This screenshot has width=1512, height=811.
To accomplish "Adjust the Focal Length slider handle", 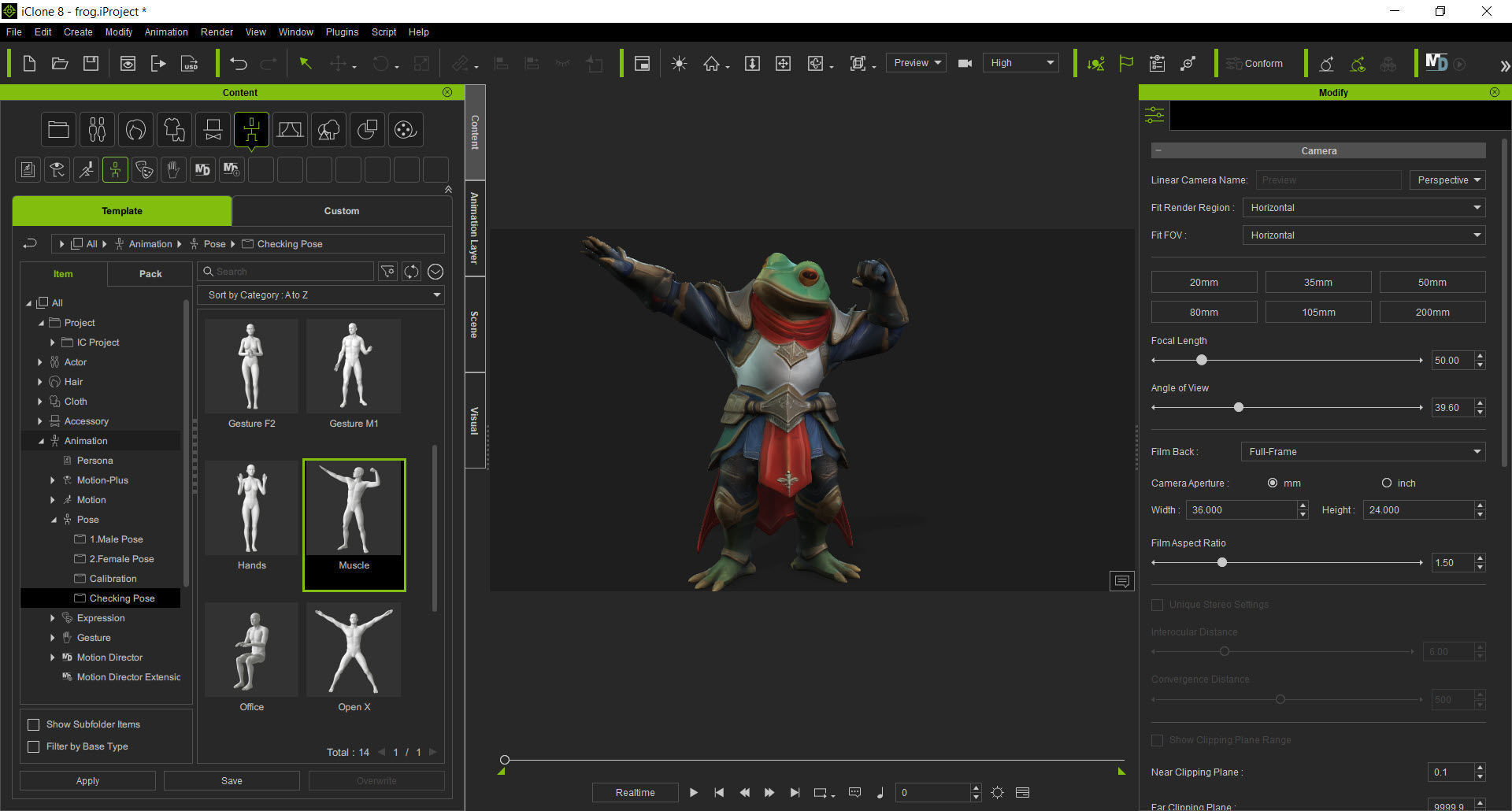I will (1202, 360).
